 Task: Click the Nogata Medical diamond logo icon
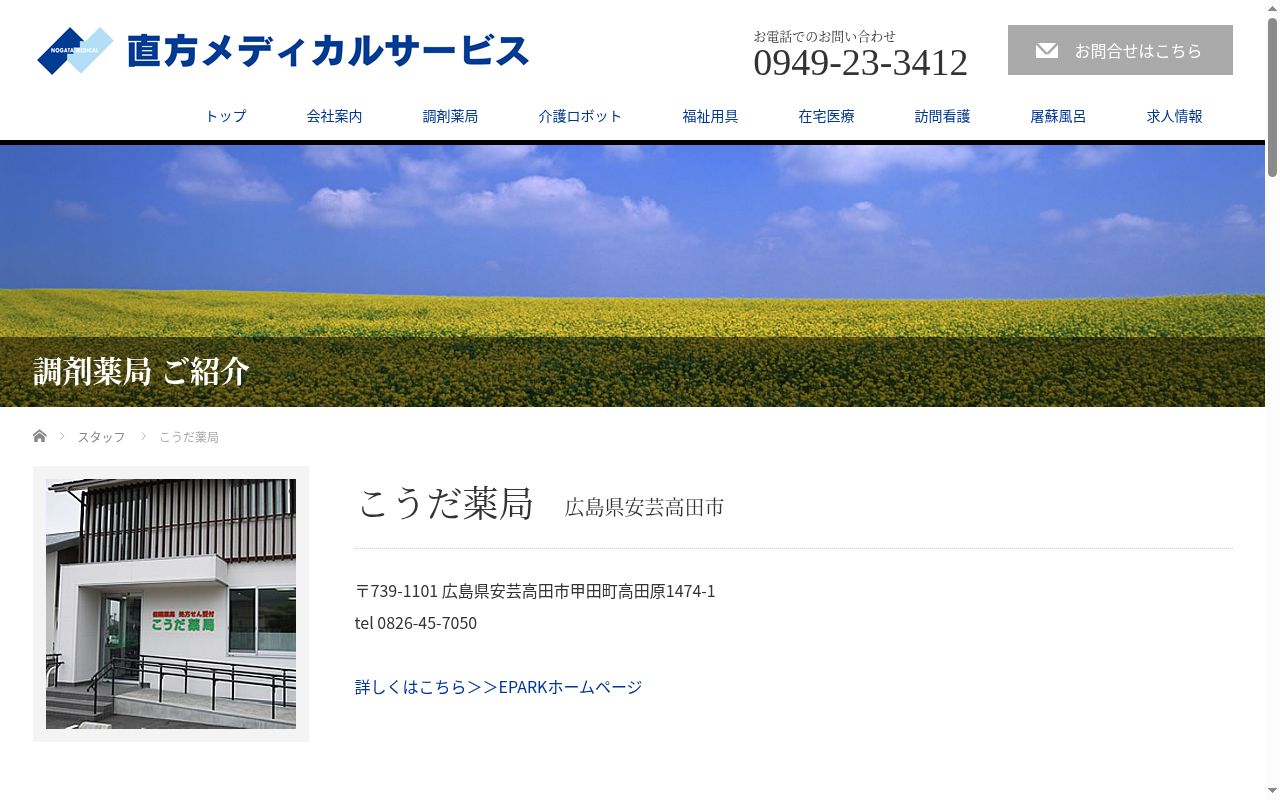point(76,51)
